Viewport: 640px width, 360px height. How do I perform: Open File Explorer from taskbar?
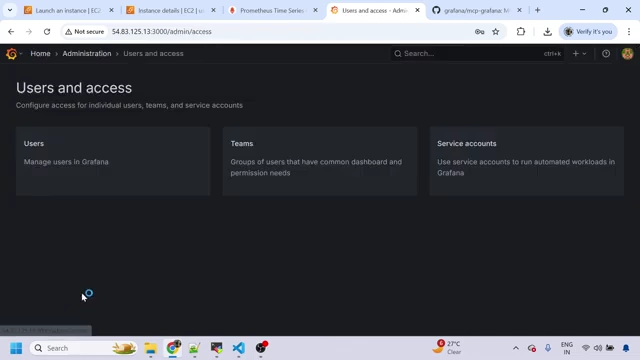click(151, 348)
